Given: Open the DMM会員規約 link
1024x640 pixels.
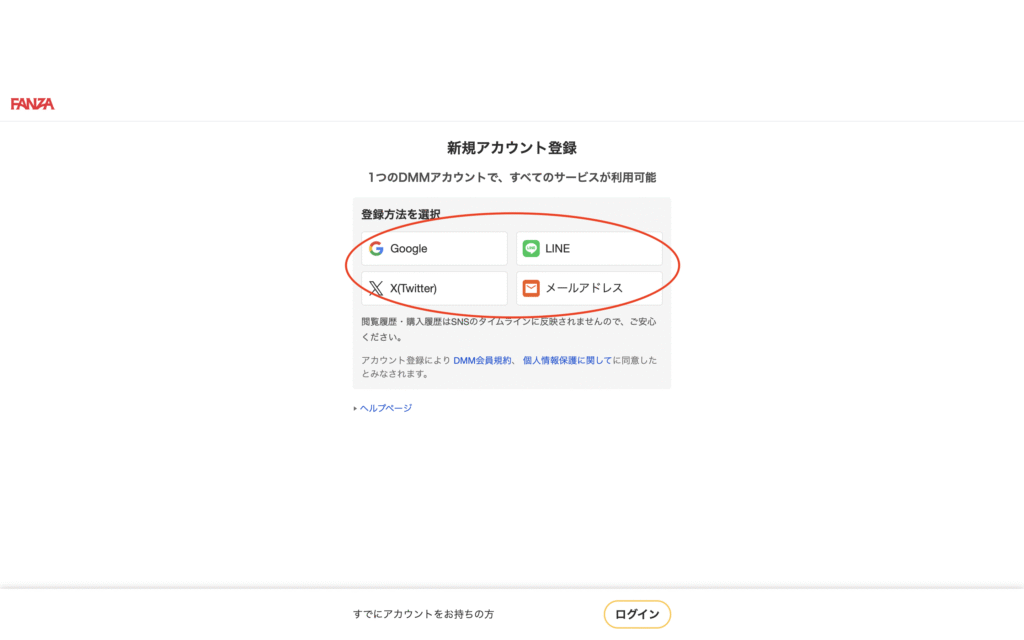Looking at the screenshot, I should coord(482,360).
